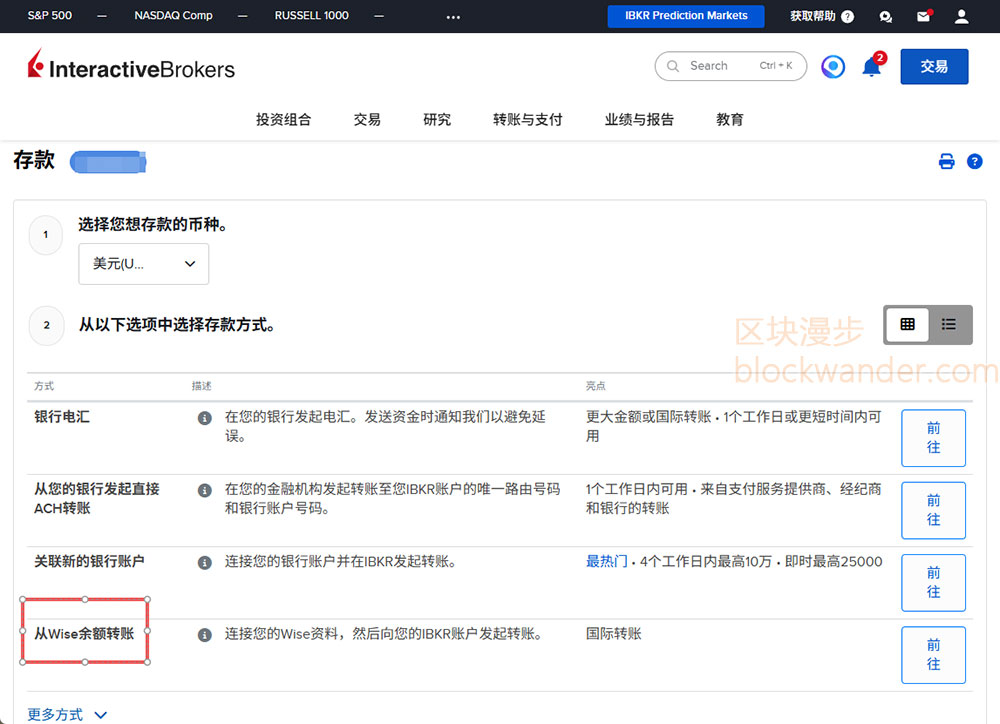Click the 存款 page heading

click(x=34, y=159)
